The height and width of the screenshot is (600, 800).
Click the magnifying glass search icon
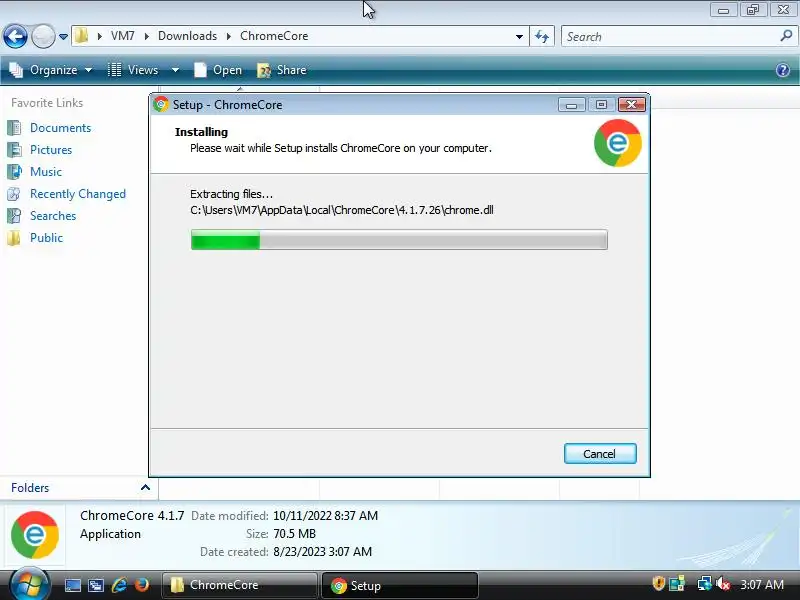[x=786, y=36]
